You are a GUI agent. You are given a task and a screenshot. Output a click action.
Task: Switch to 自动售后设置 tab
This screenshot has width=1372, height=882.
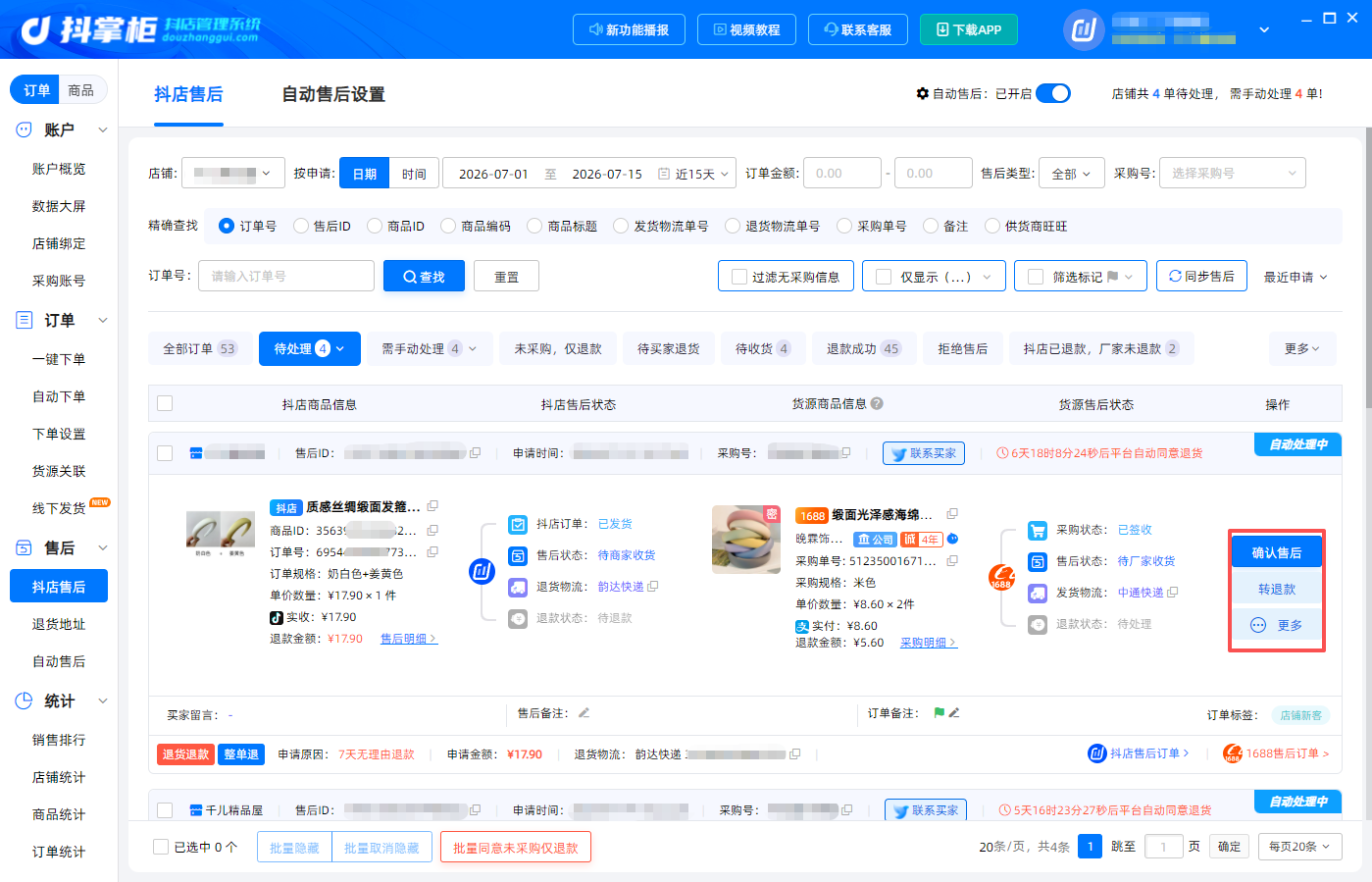tap(333, 94)
